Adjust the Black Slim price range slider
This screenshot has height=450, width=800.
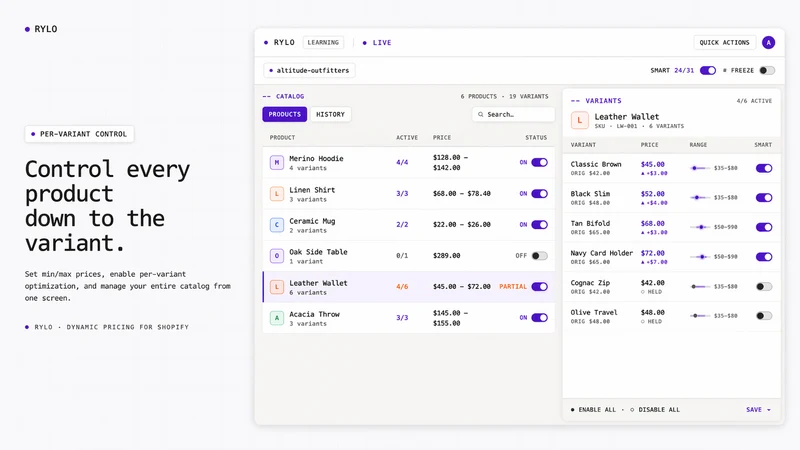[699, 197]
